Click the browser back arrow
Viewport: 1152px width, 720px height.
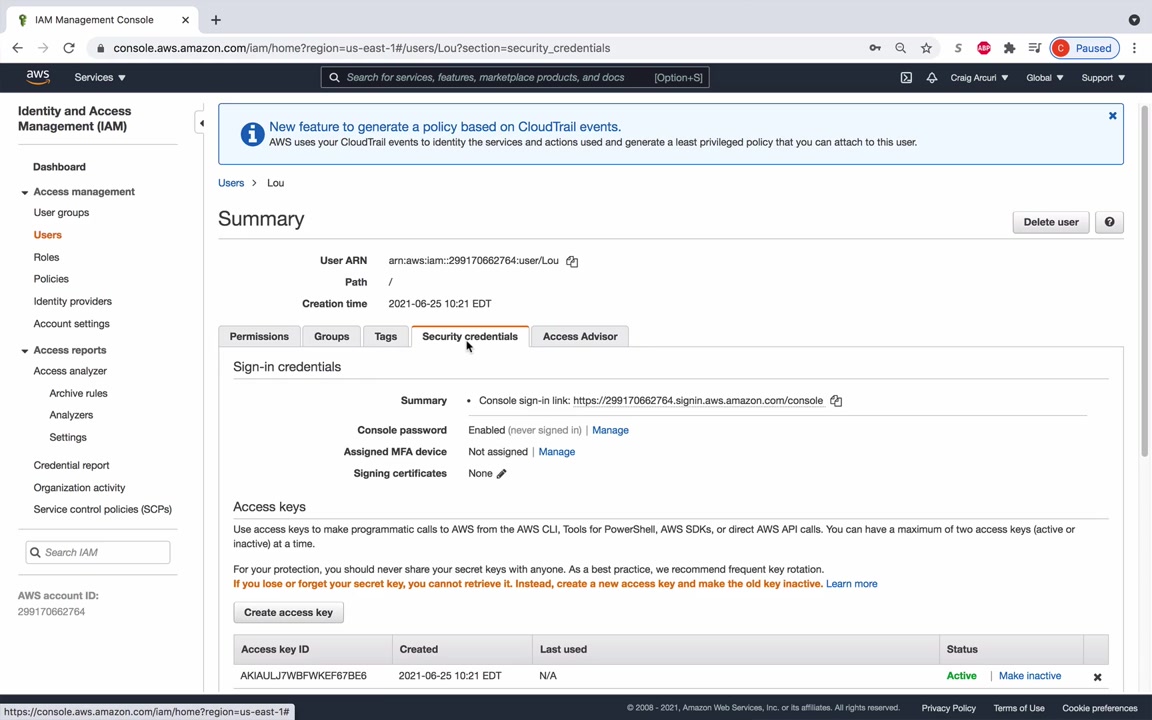coord(18,48)
